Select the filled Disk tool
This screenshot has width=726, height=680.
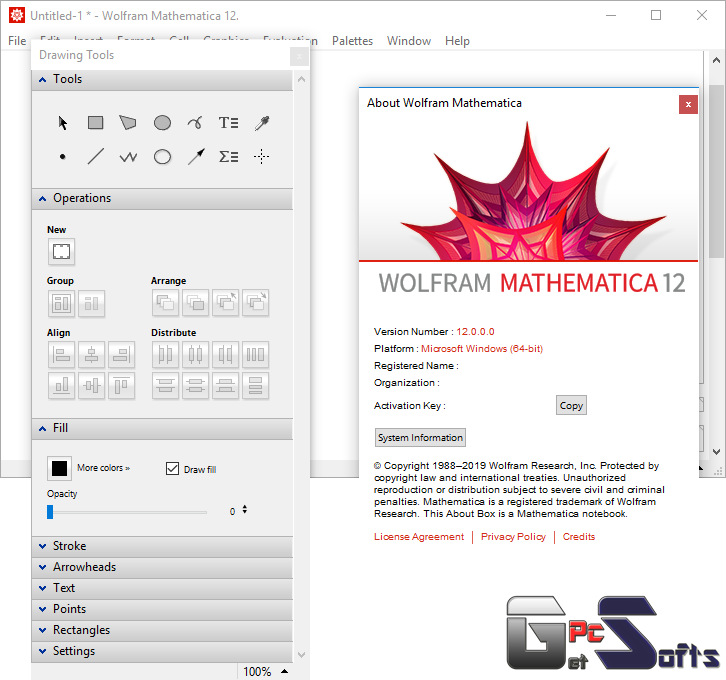[162, 123]
